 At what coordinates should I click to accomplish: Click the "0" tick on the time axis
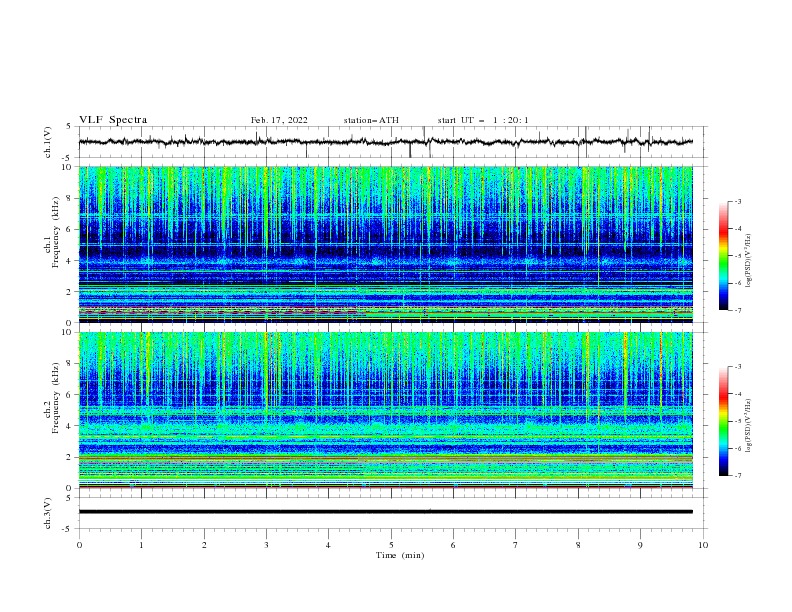coord(79,545)
